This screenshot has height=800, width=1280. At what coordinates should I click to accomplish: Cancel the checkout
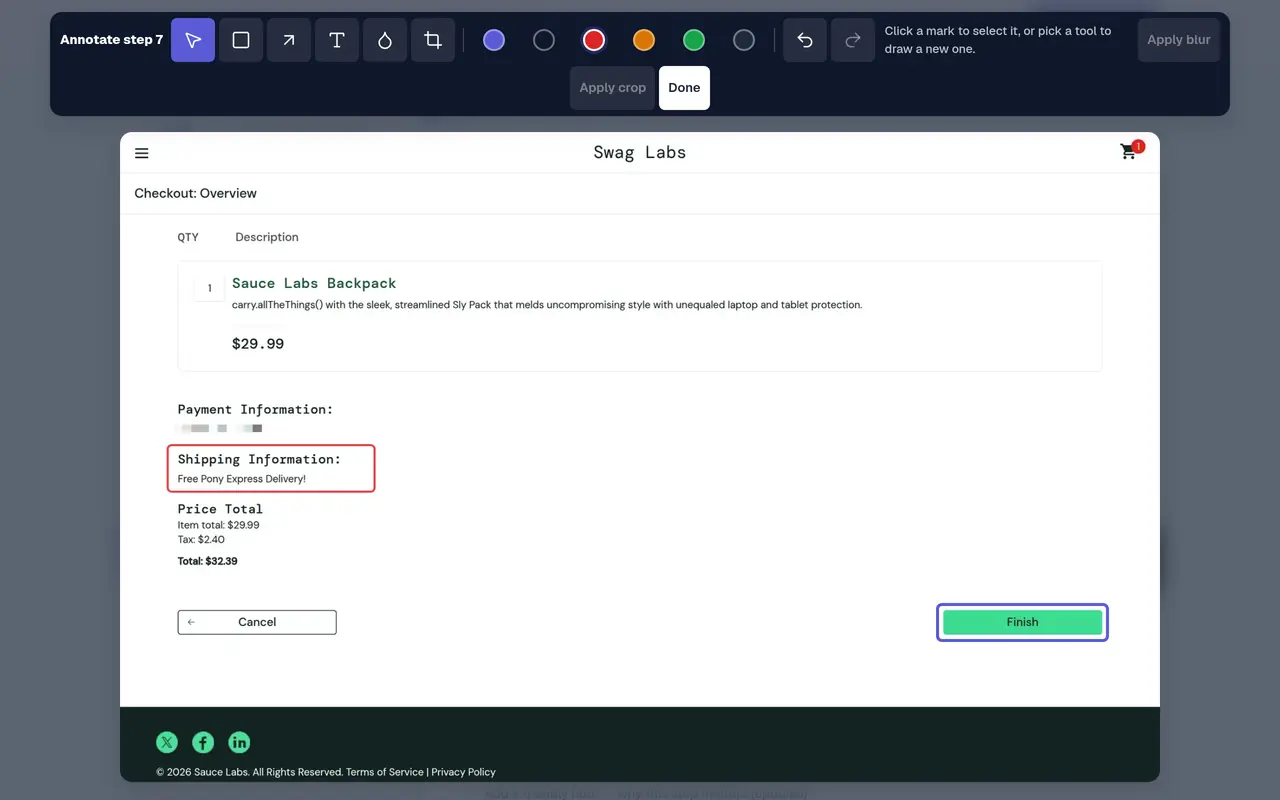pyautogui.click(x=257, y=622)
